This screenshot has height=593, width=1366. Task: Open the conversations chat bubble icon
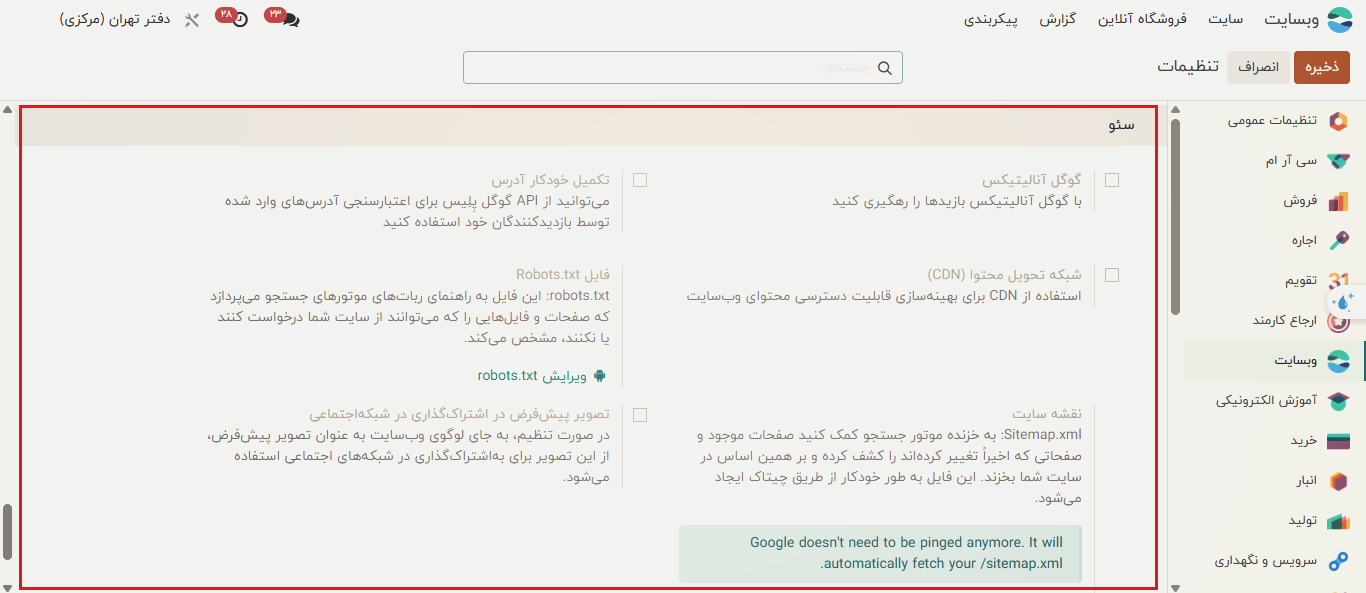coord(289,20)
